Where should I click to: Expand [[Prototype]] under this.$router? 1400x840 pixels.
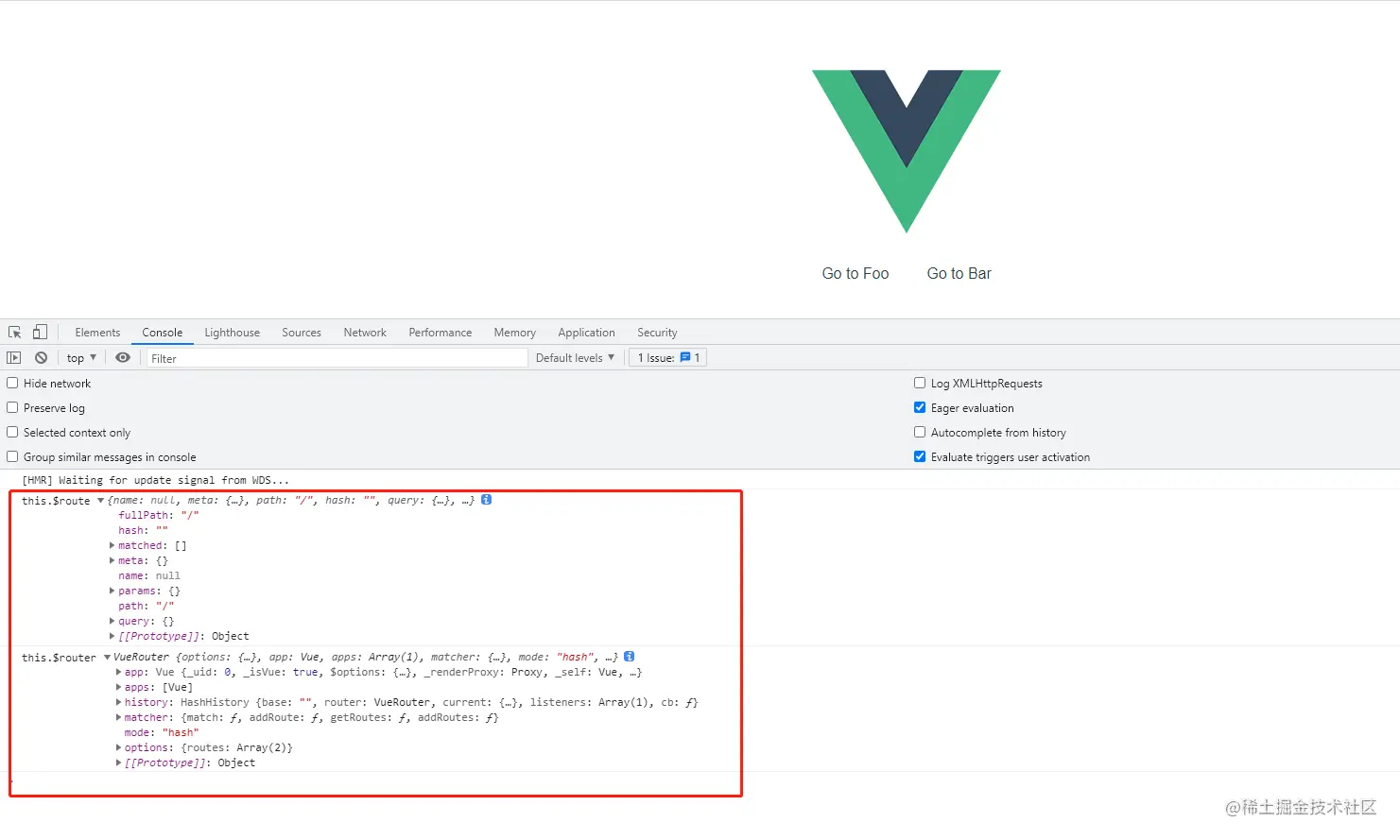pos(118,763)
